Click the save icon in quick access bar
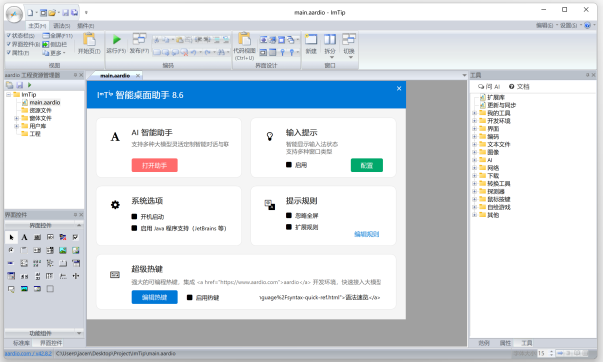The height and width of the screenshot is (362, 603). click(x=65, y=13)
